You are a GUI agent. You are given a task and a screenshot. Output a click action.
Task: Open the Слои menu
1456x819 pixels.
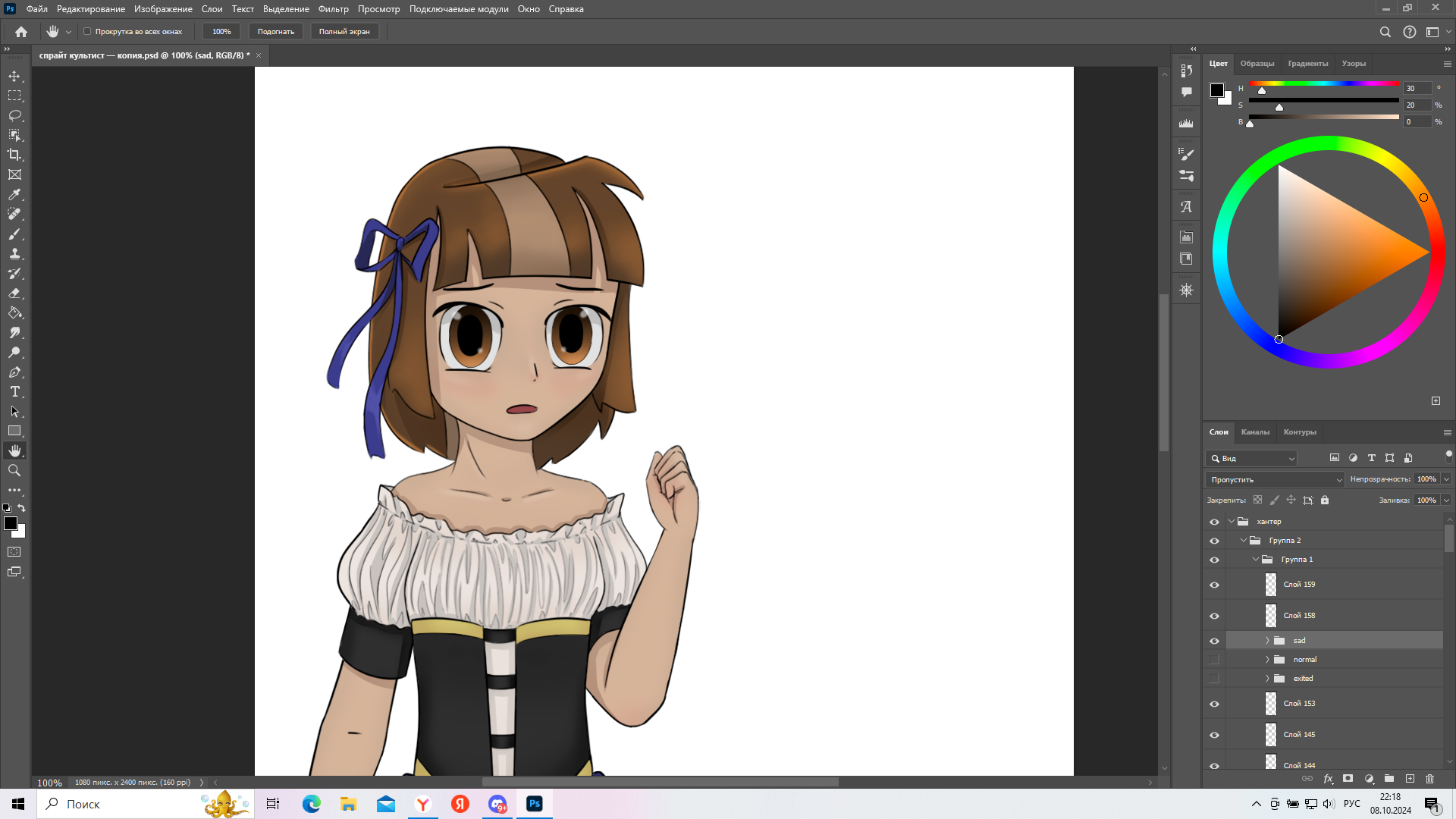tap(212, 9)
